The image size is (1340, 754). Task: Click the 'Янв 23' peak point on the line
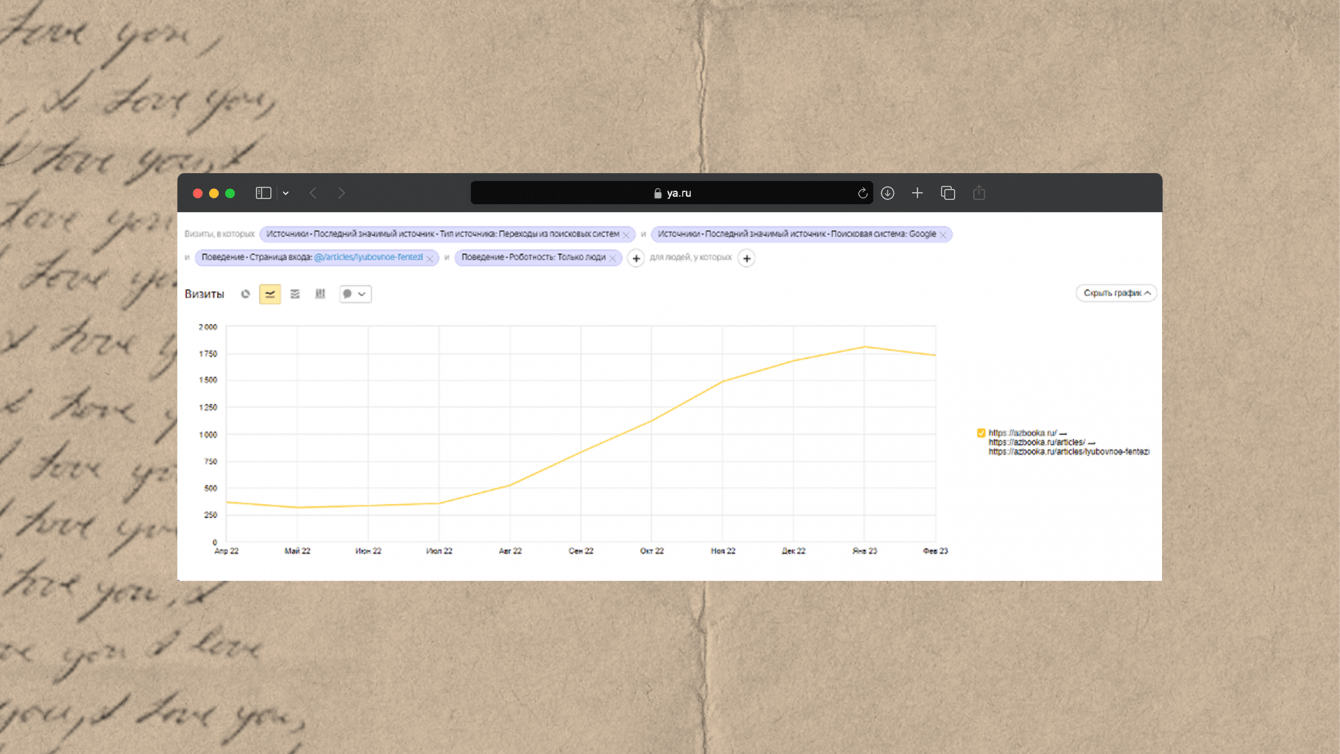click(x=865, y=347)
